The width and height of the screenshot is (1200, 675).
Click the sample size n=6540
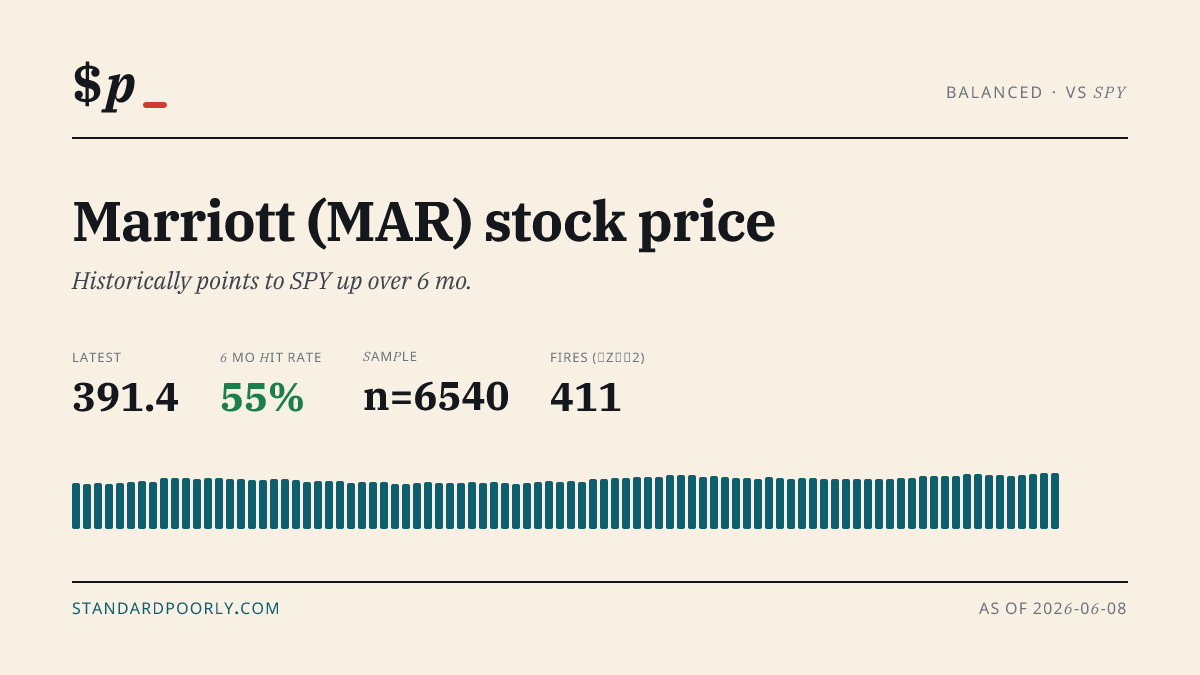point(436,397)
